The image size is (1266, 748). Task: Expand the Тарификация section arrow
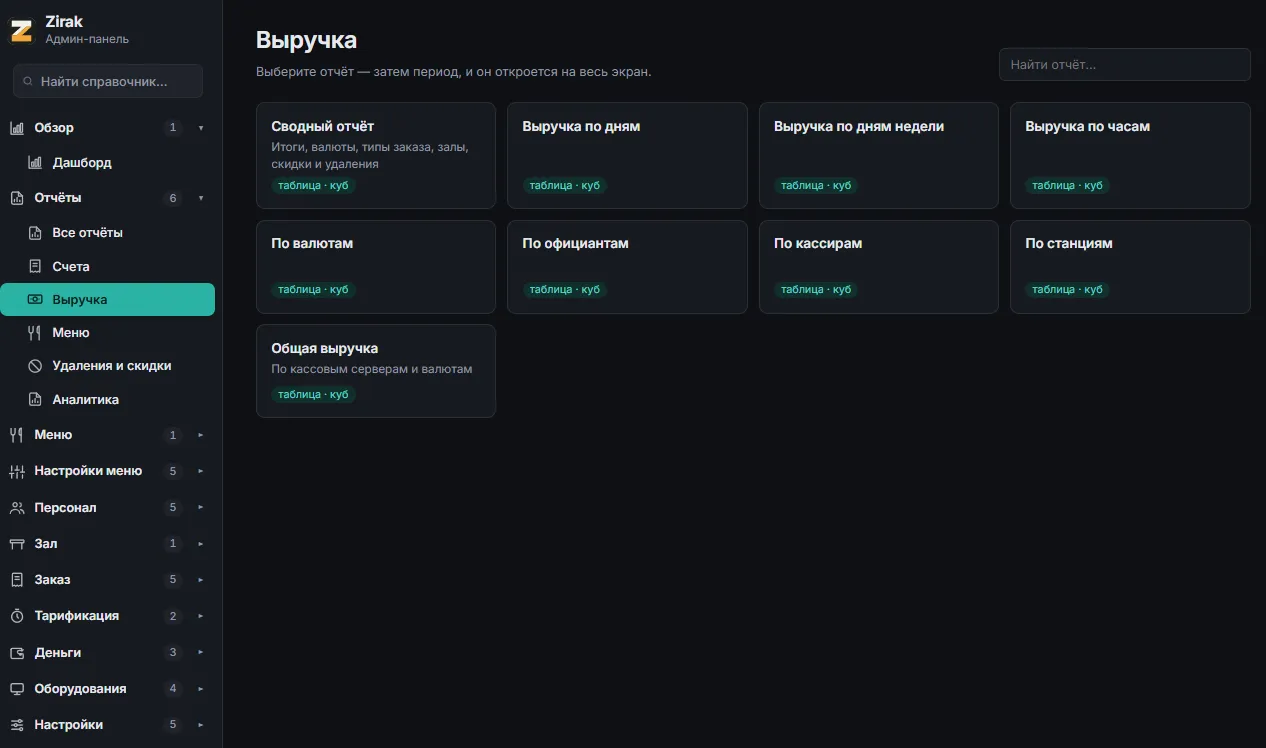tap(201, 616)
